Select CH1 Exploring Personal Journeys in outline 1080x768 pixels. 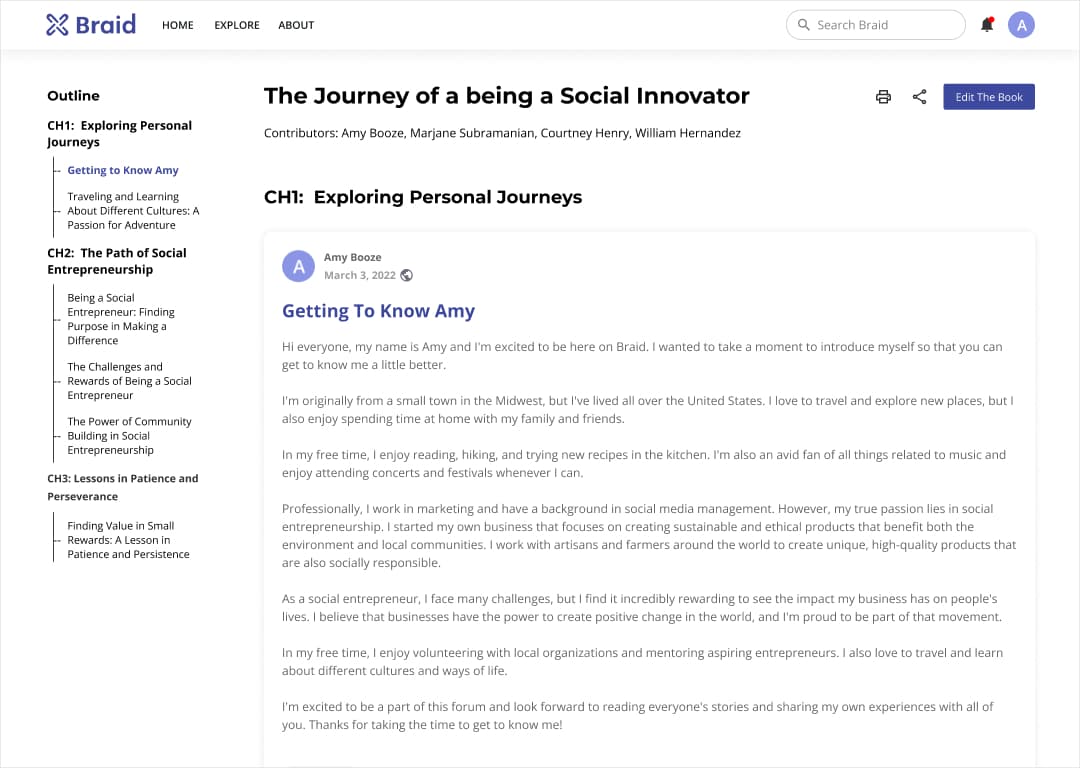119,133
